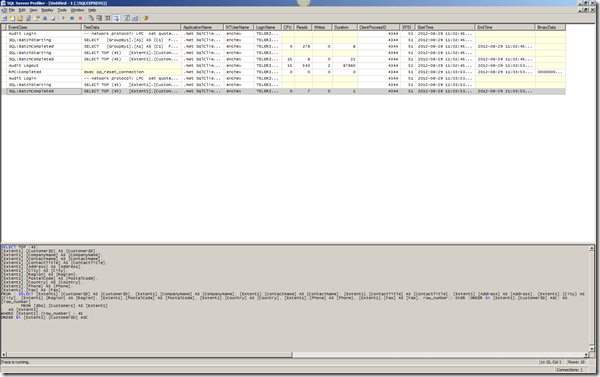Image resolution: width=600 pixels, height=377 pixels.
Task: Click the 'Rows: 10' status indicator
Action: (576, 362)
